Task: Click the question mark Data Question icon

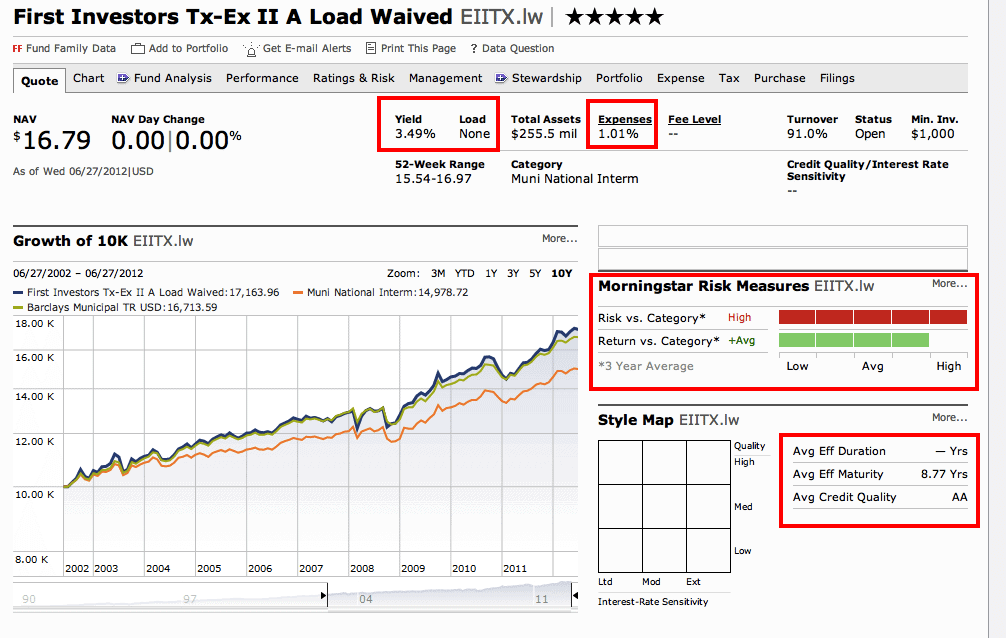Action: tap(473, 49)
